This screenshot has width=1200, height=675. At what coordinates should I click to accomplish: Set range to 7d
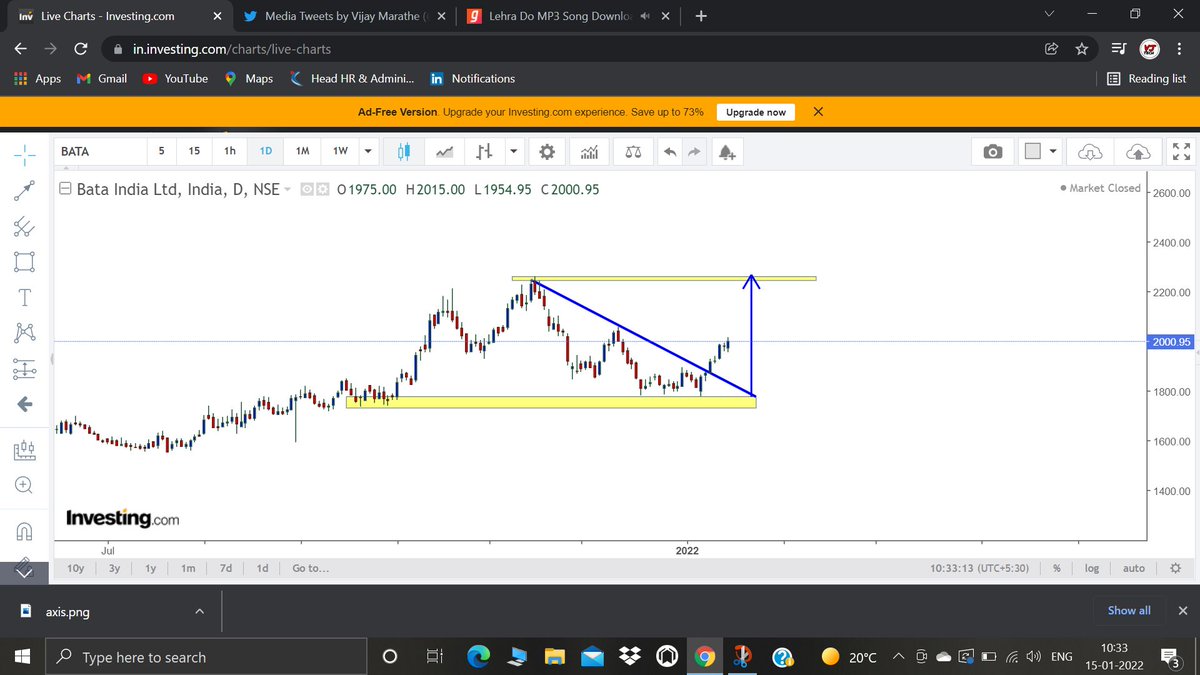point(226,568)
